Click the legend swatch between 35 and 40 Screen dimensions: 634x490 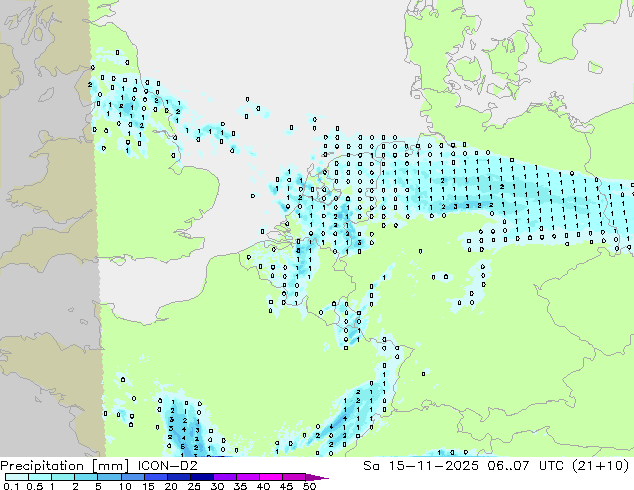pos(248,477)
